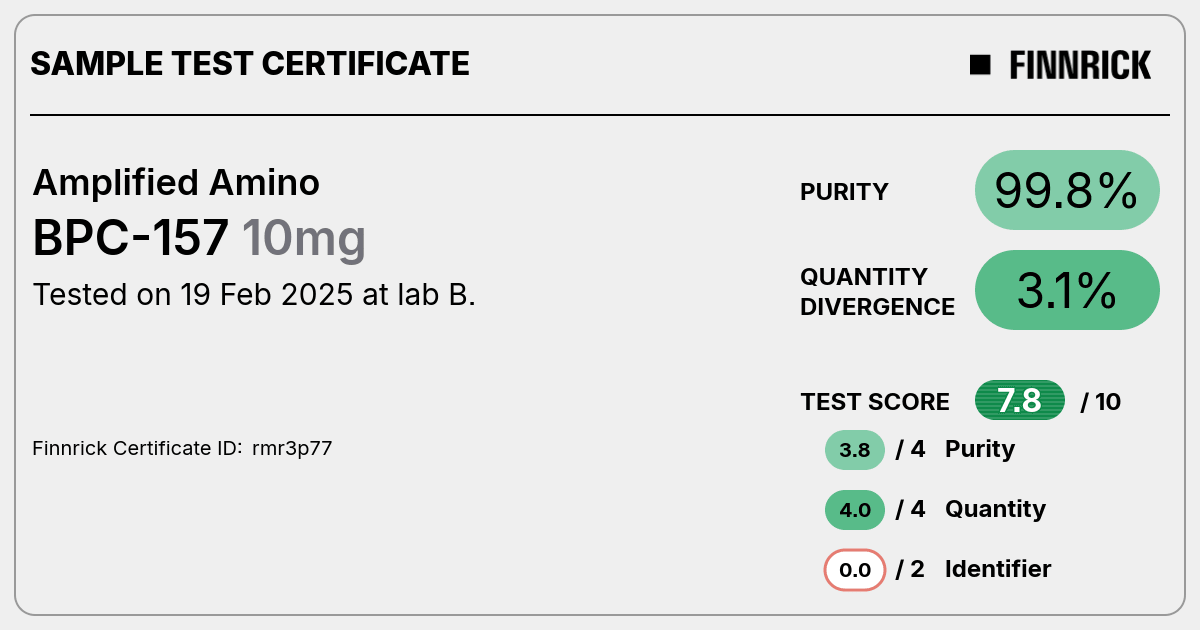Image resolution: width=1200 pixels, height=630 pixels.
Task: Click the 10mg dosage label
Action: point(304,240)
